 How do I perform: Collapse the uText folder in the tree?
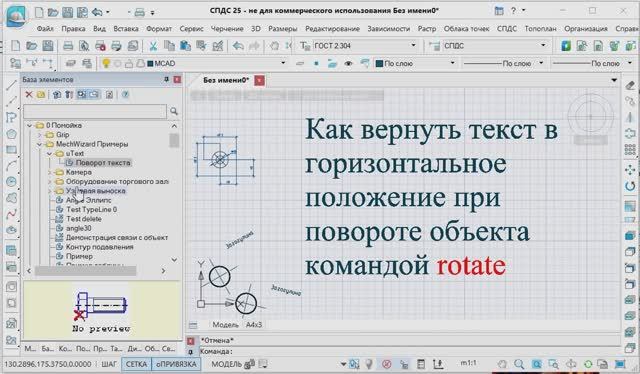(49, 154)
